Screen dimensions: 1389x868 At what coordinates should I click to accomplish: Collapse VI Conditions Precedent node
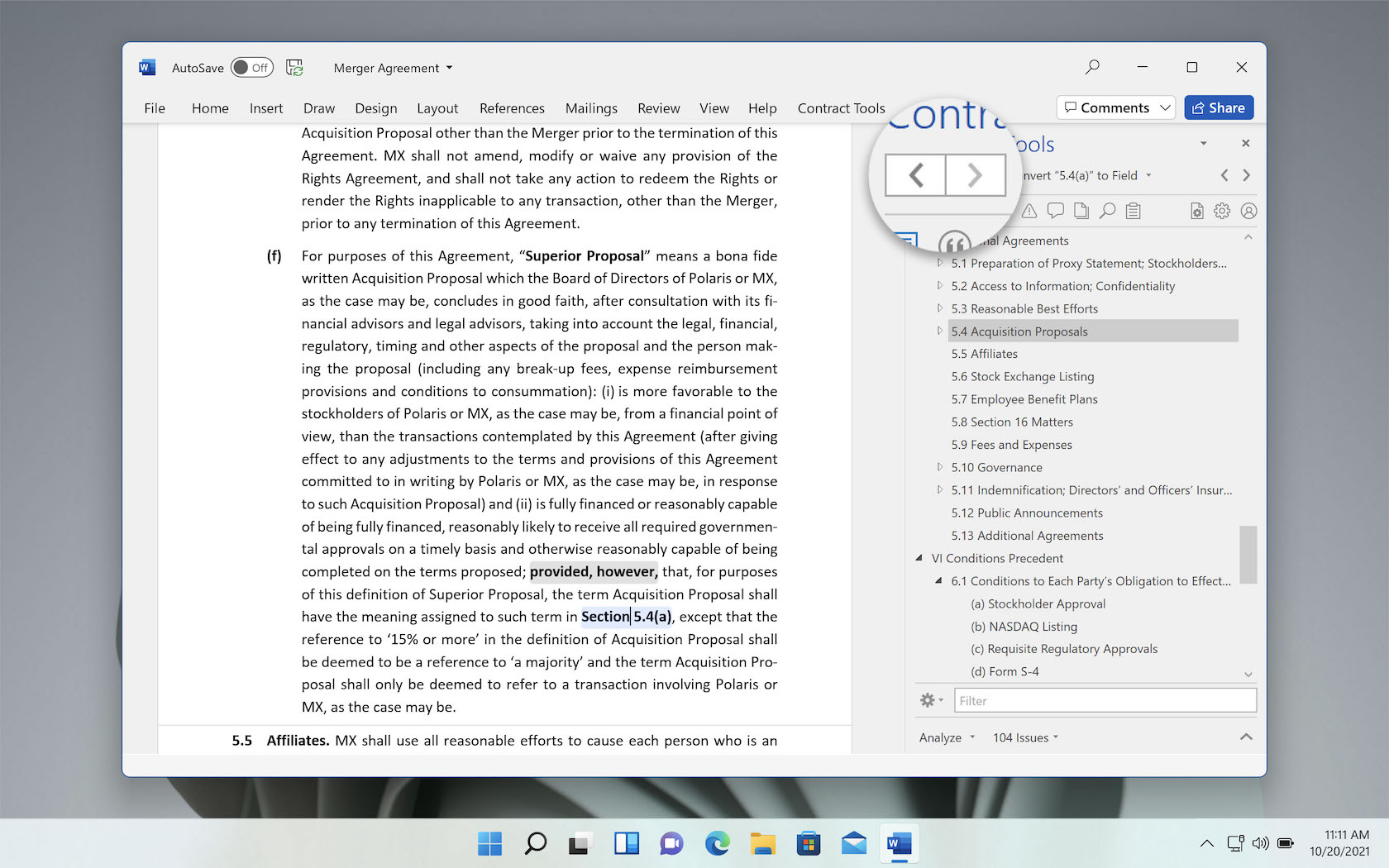[919, 558]
